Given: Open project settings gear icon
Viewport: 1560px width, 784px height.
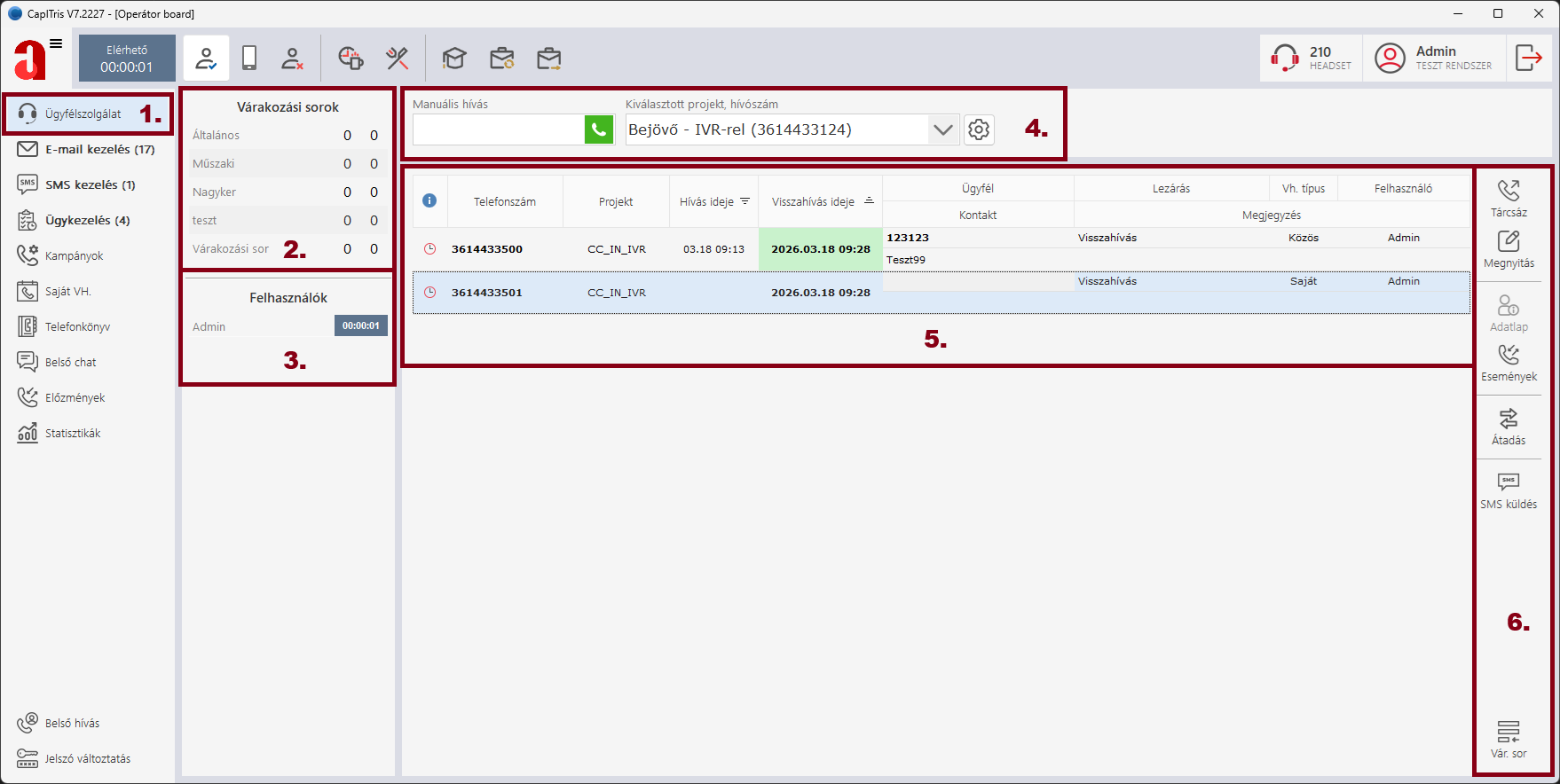Looking at the screenshot, I should [979, 129].
